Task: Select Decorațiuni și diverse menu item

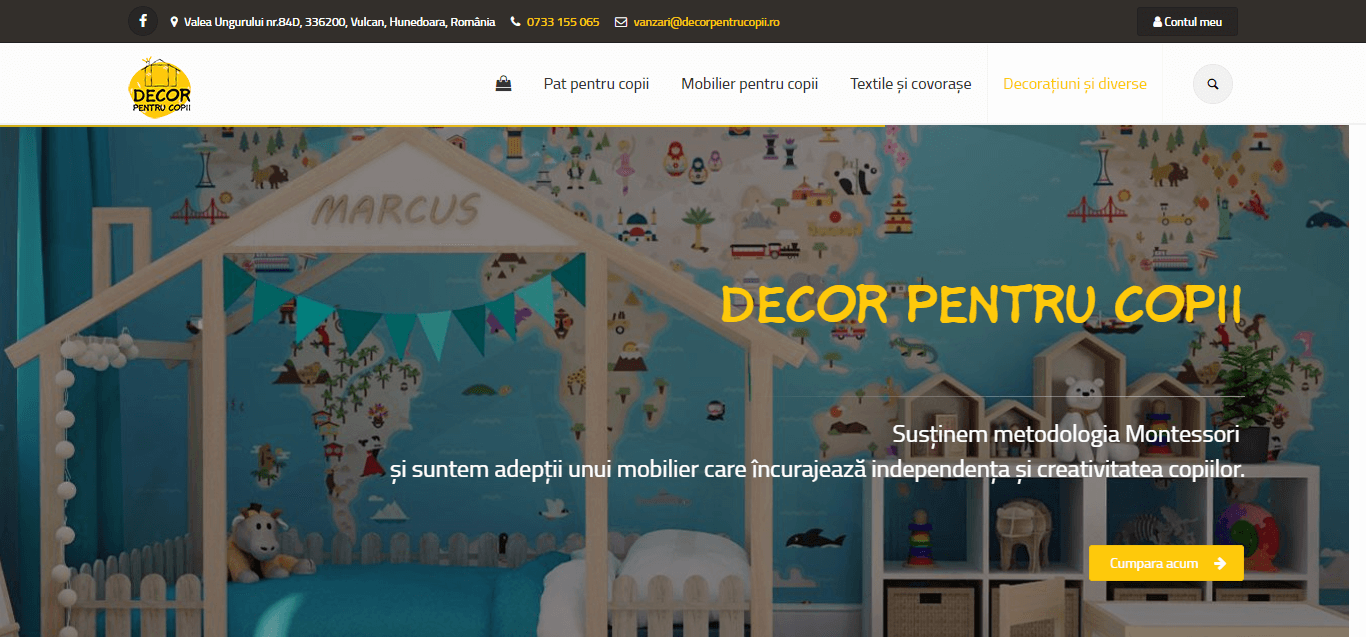Action: pos(1075,84)
